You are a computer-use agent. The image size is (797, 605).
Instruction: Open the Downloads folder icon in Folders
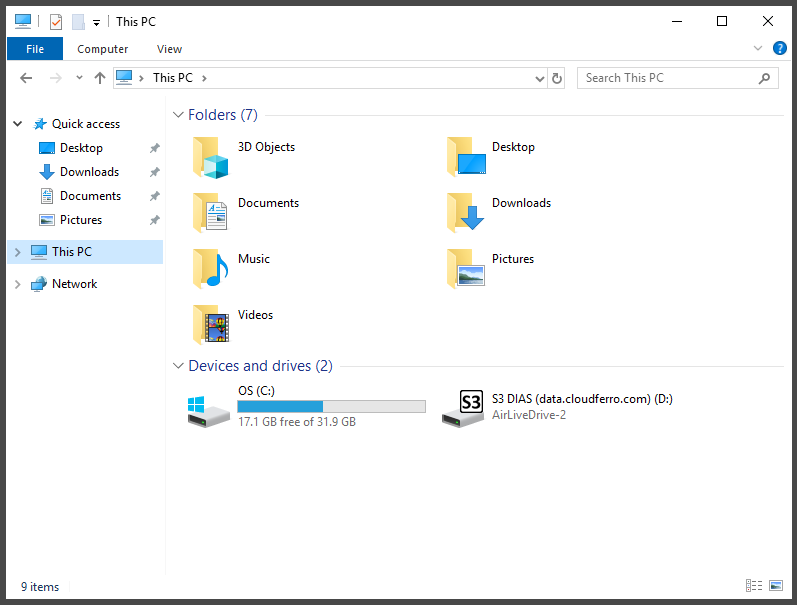tap(465, 213)
